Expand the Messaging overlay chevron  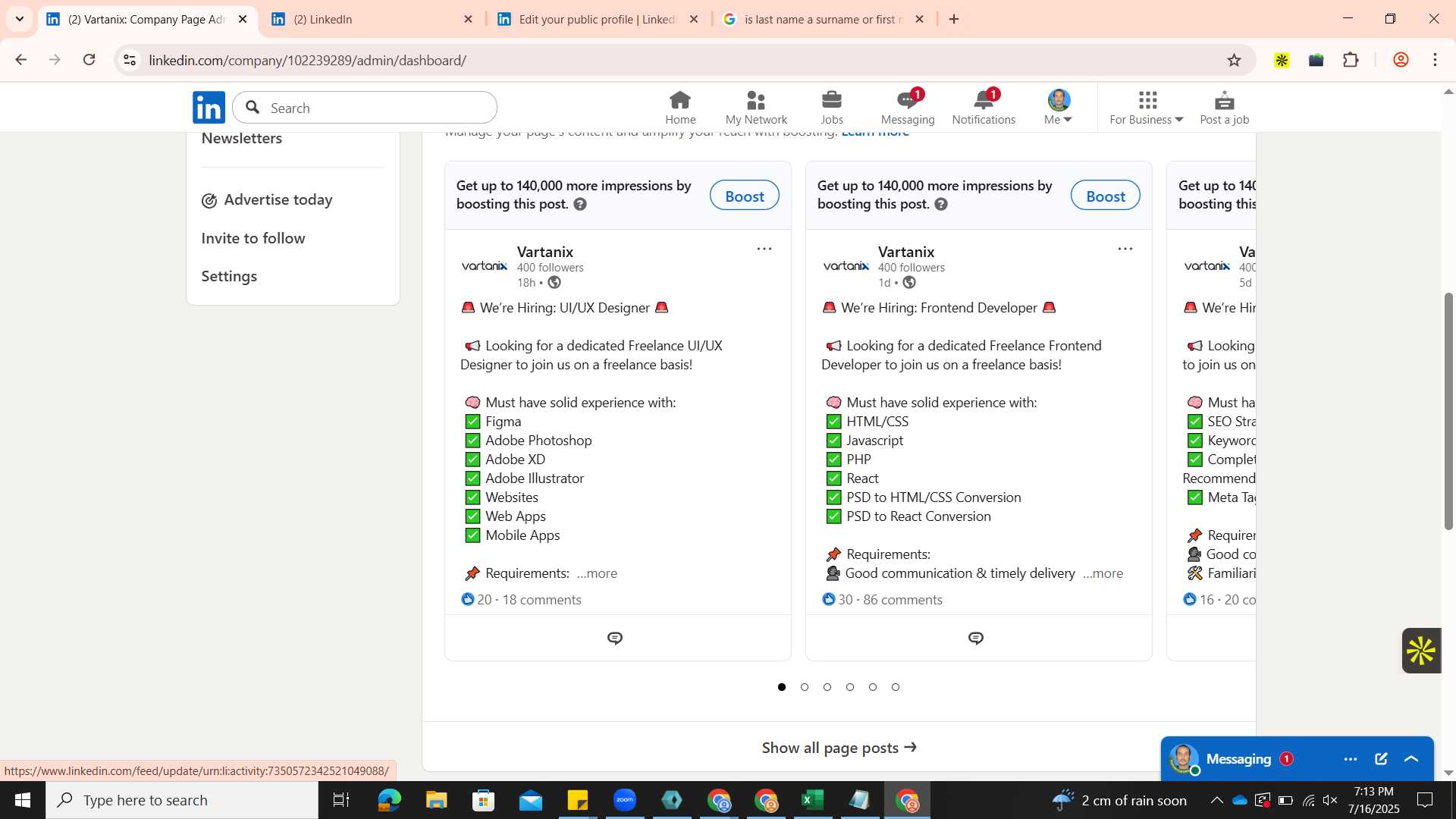[1411, 759]
